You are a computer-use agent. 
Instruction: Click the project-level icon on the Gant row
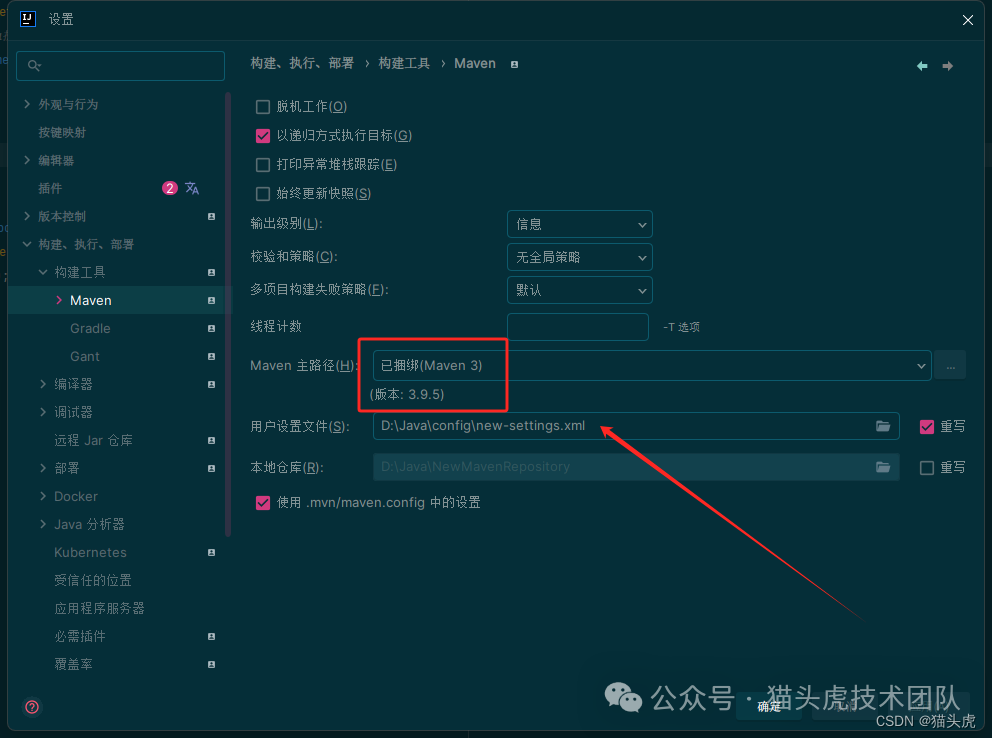pyautogui.click(x=211, y=356)
